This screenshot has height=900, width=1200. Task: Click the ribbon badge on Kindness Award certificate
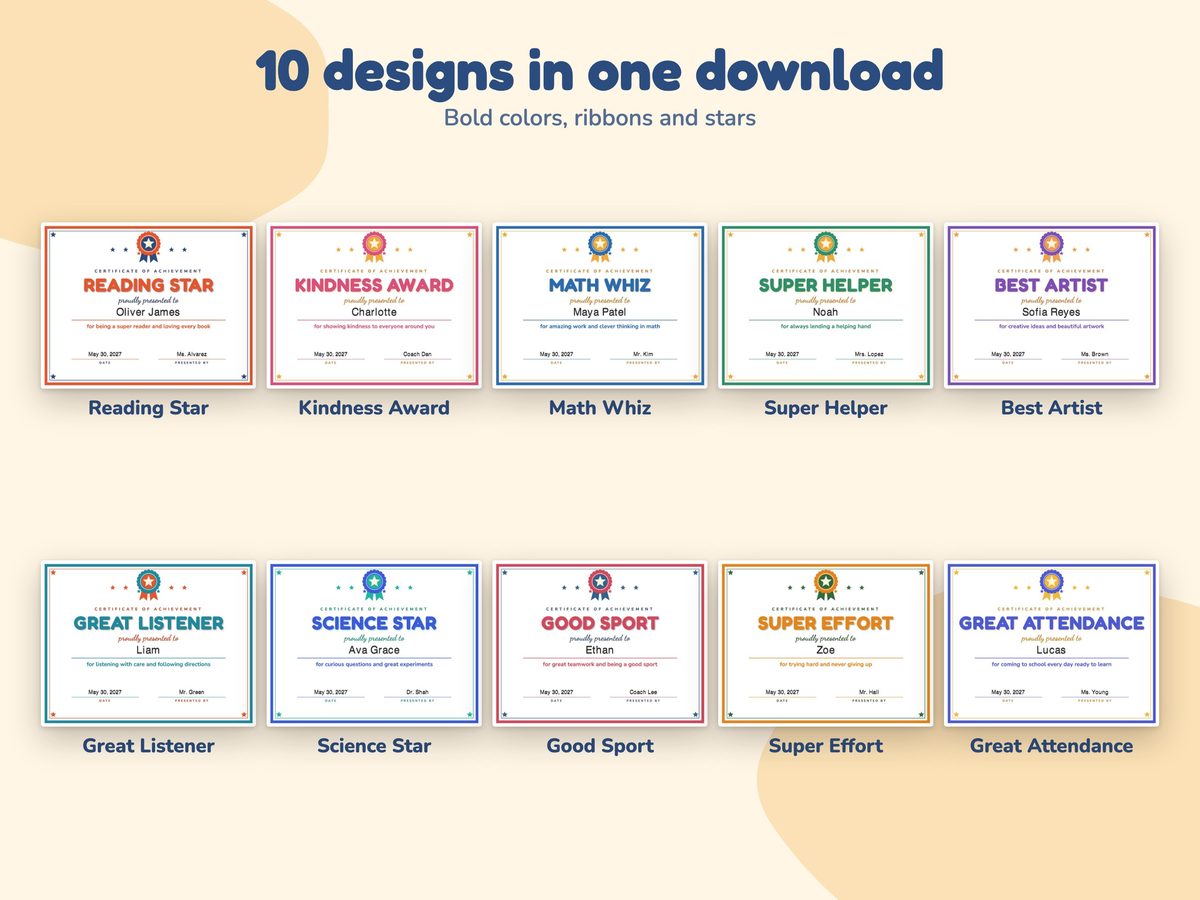pos(374,246)
